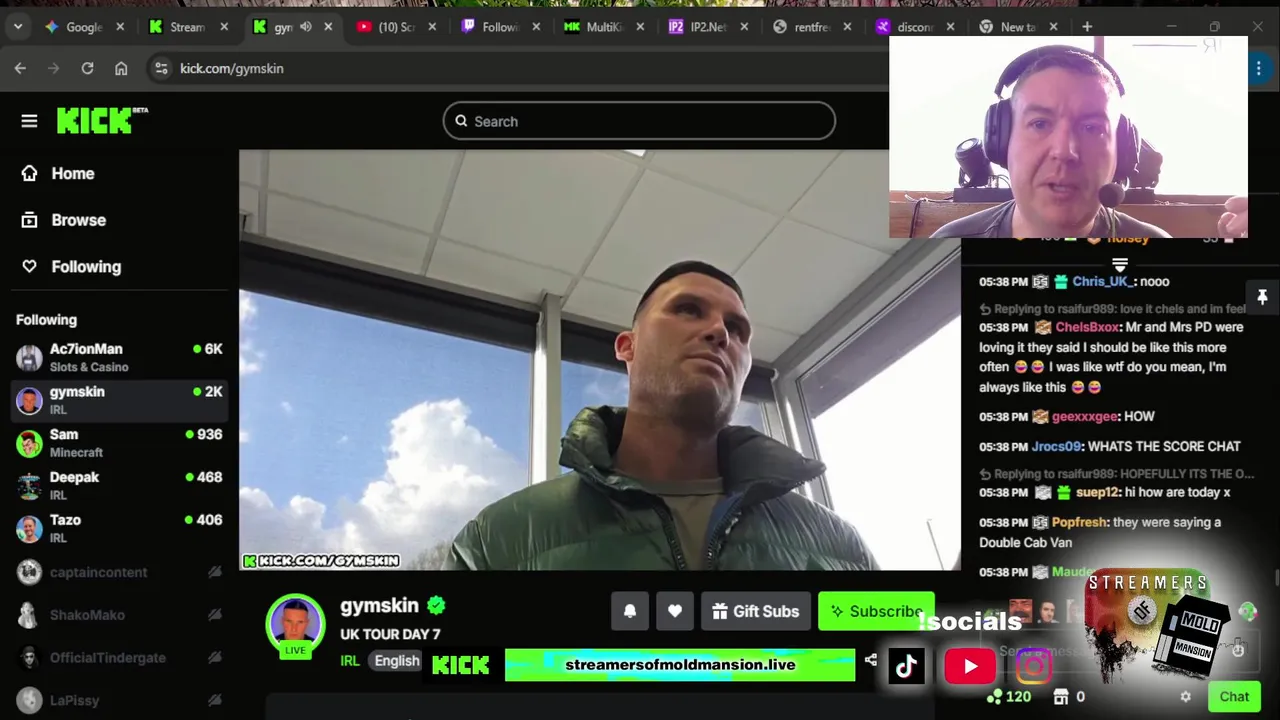Image resolution: width=1280 pixels, height=720 pixels.
Task: Open the IRL category link
Action: click(x=350, y=661)
